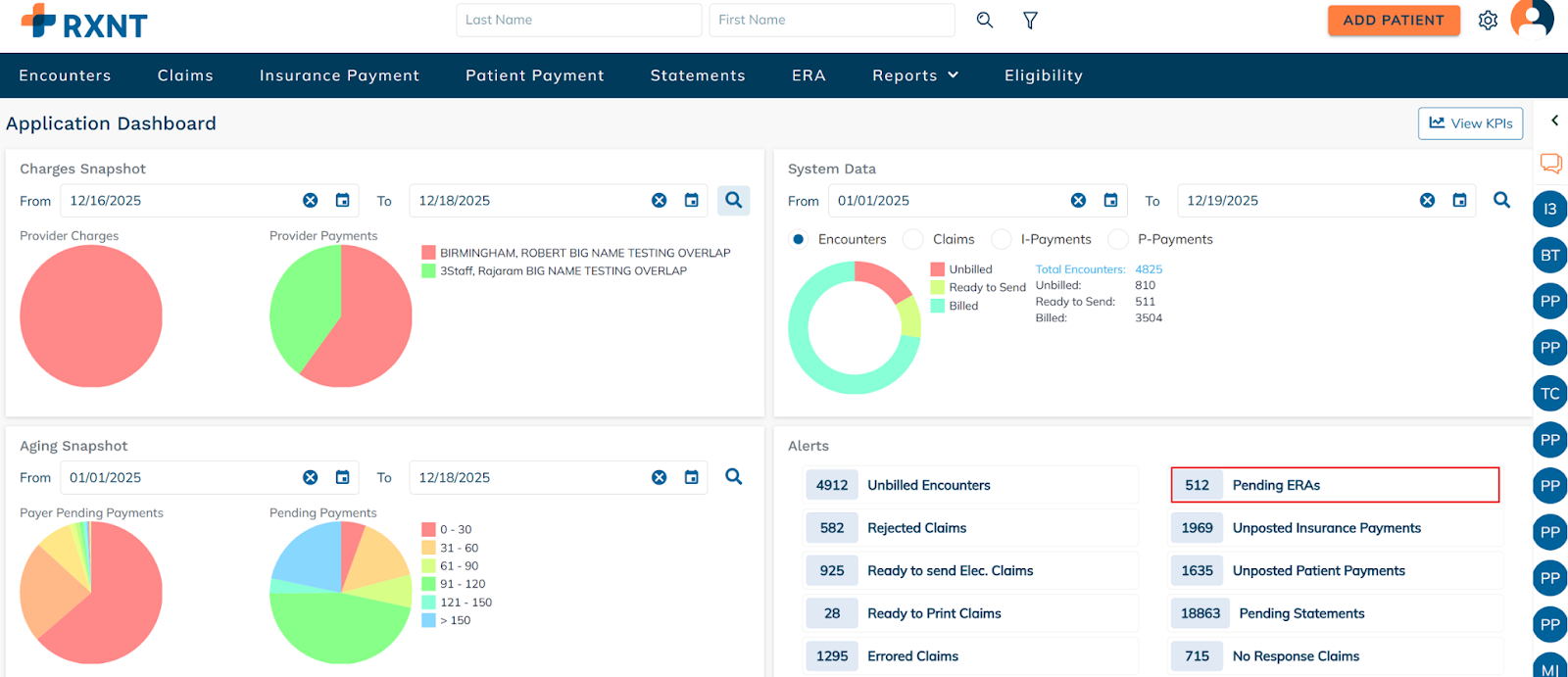
Task: Open the Eligibility menu item
Action: 1043,75
